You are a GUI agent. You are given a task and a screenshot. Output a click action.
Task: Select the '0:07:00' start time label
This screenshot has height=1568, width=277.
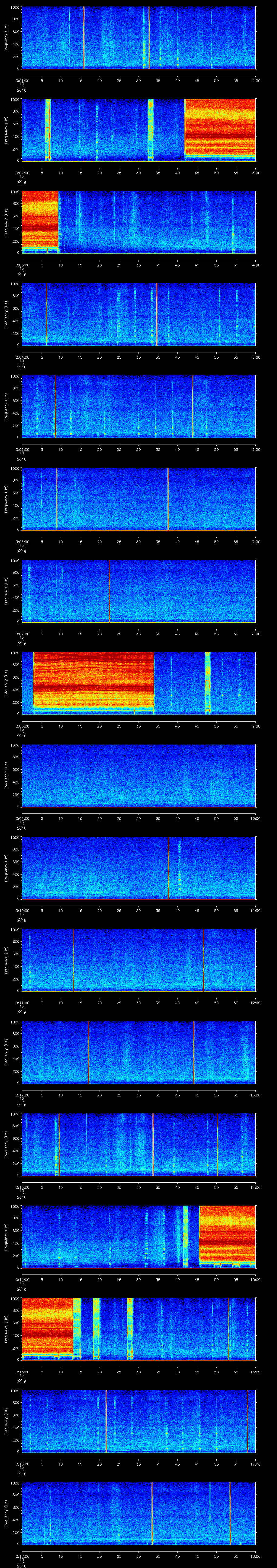coord(22,634)
